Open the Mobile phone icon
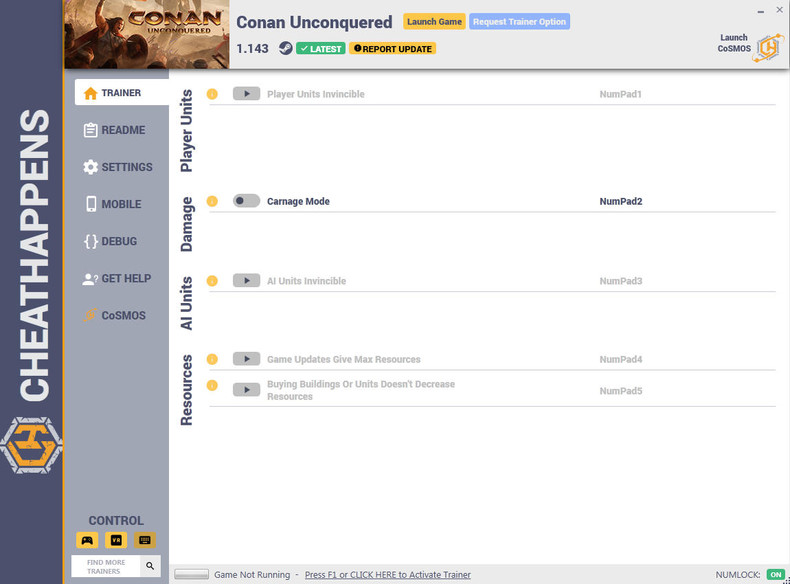This screenshot has height=584, width=790. [91, 204]
